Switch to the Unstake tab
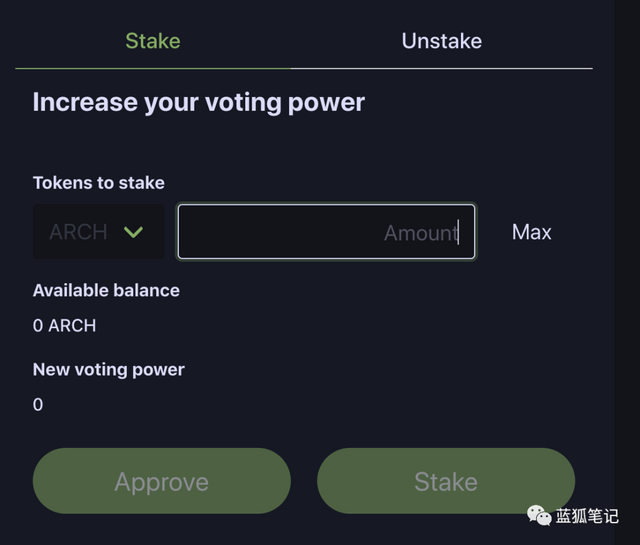This screenshot has height=545, width=640. (441, 41)
